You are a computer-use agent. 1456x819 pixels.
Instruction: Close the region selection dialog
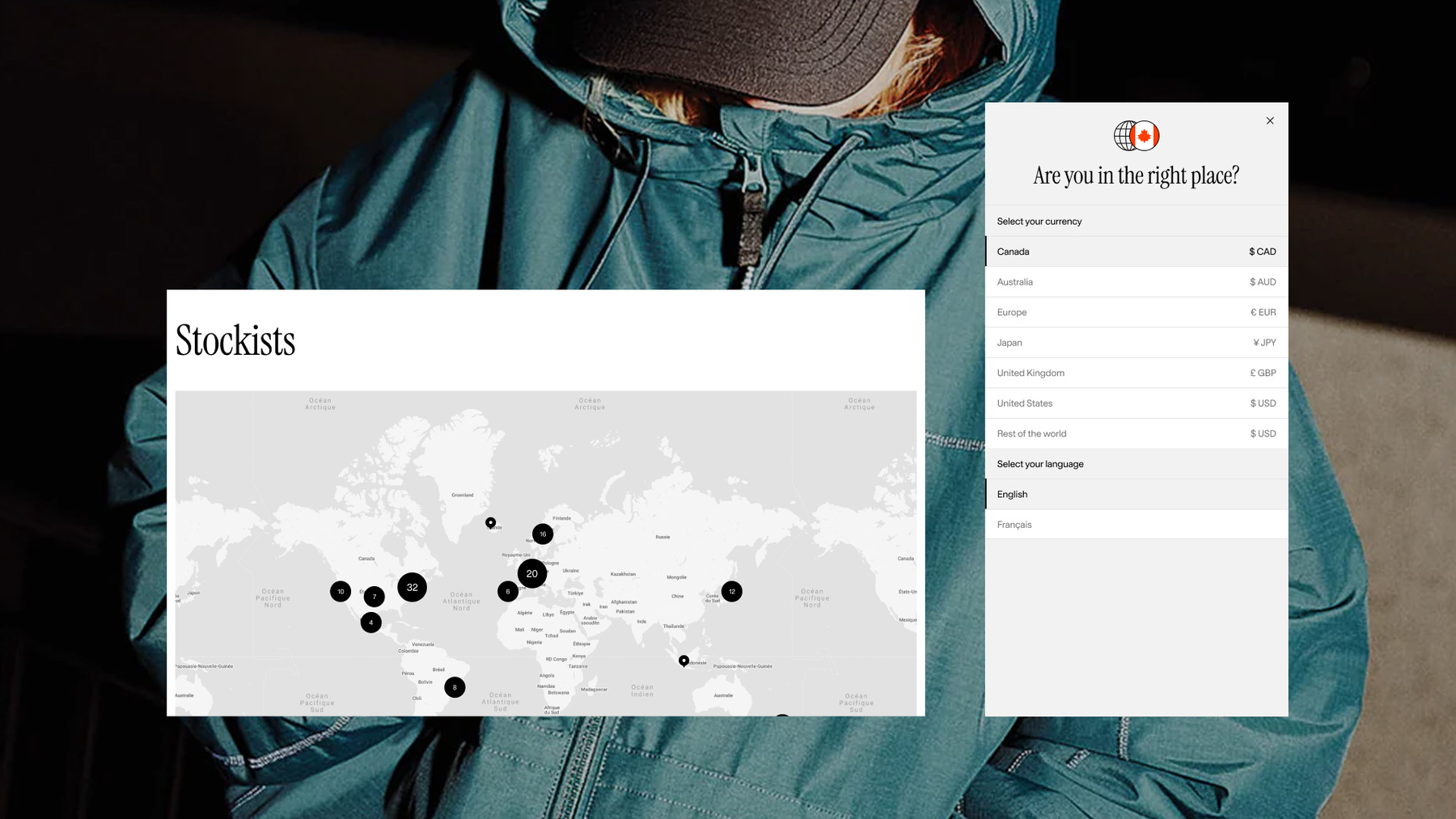[1270, 120]
